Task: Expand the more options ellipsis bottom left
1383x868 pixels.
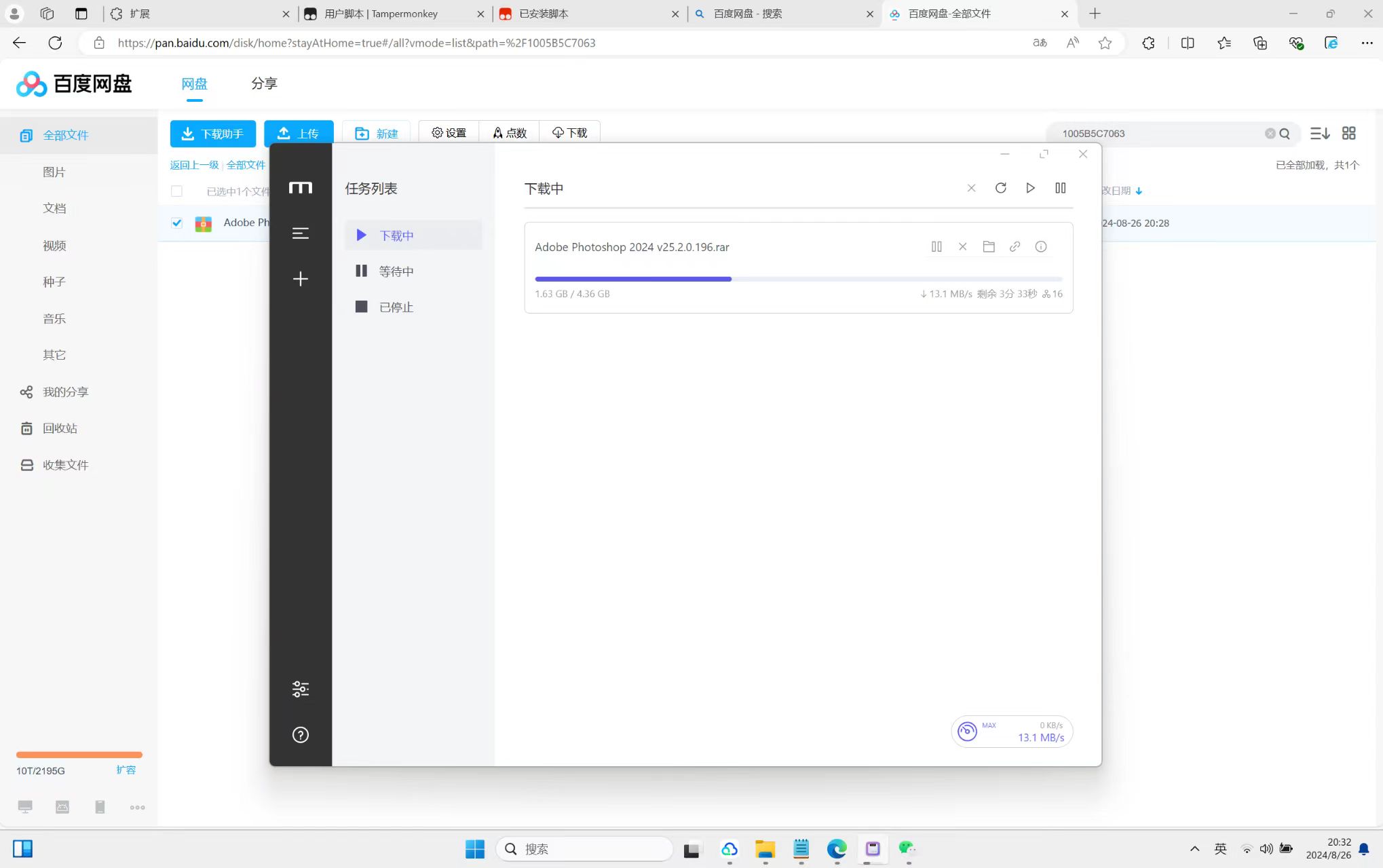Action: (x=137, y=808)
